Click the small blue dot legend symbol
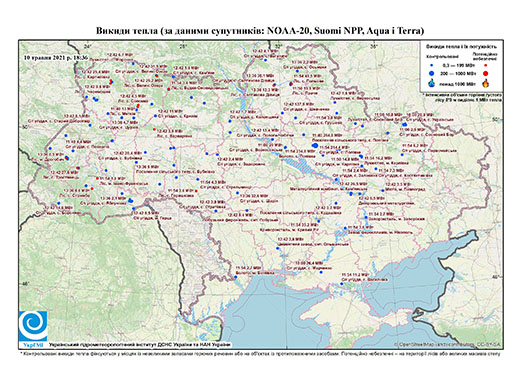Image resolution: width=520 pixels, height=368 pixels. (431, 66)
